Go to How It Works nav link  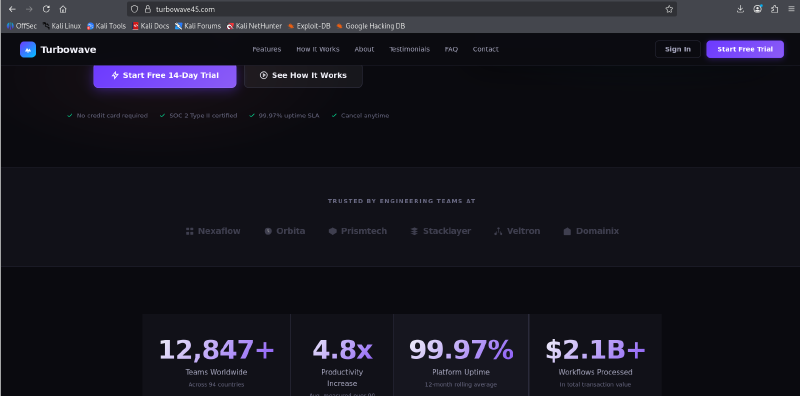click(318, 50)
